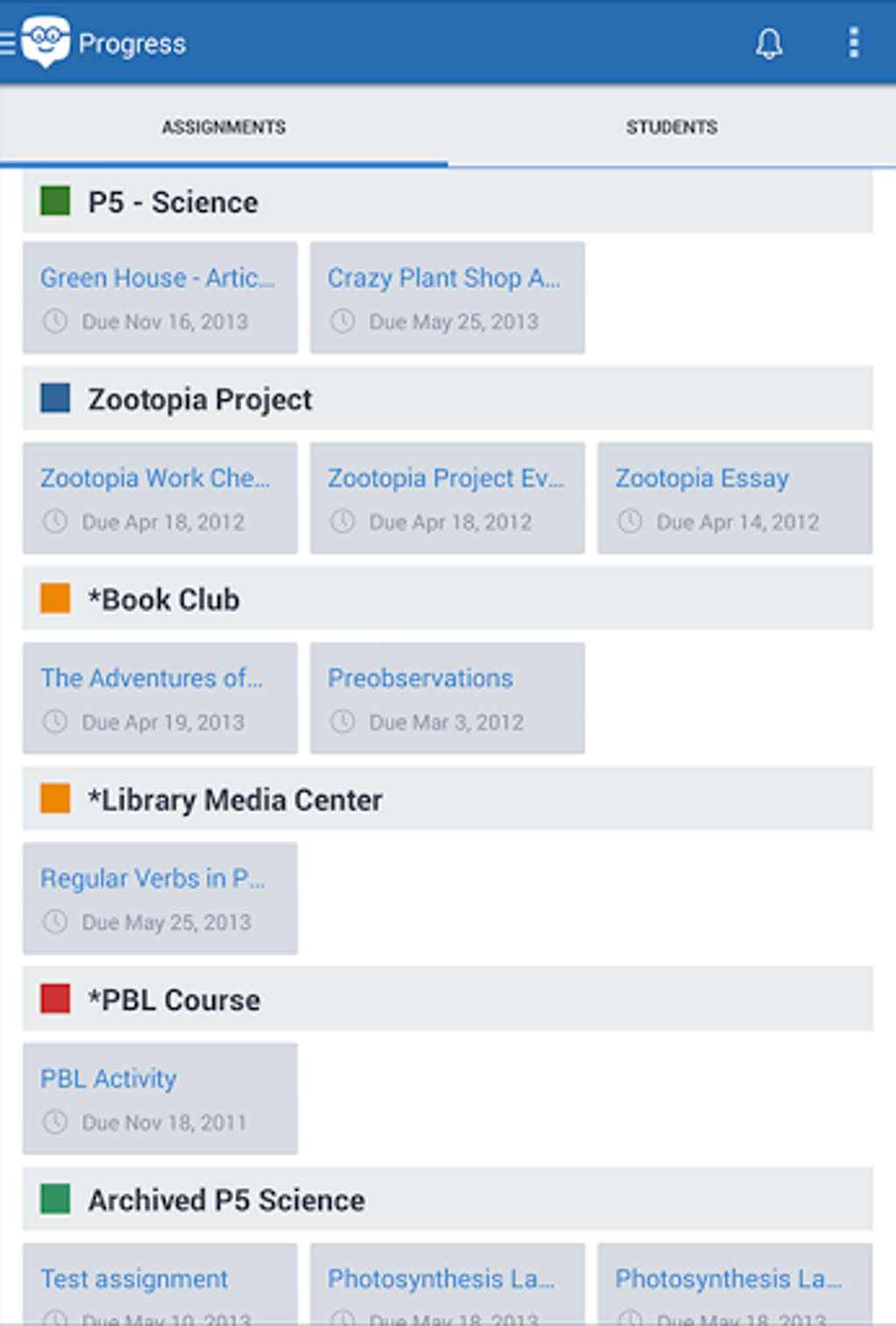This screenshot has width=896, height=1326.
Task: Switch to the Students tab
Action: click(x=671, y=127)
